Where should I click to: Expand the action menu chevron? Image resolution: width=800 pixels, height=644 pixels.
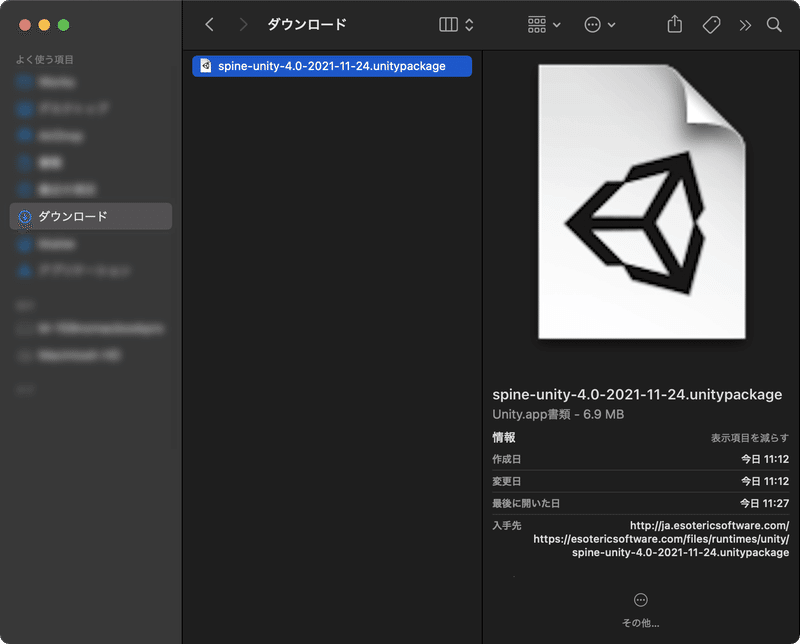[x=611, y=25]
